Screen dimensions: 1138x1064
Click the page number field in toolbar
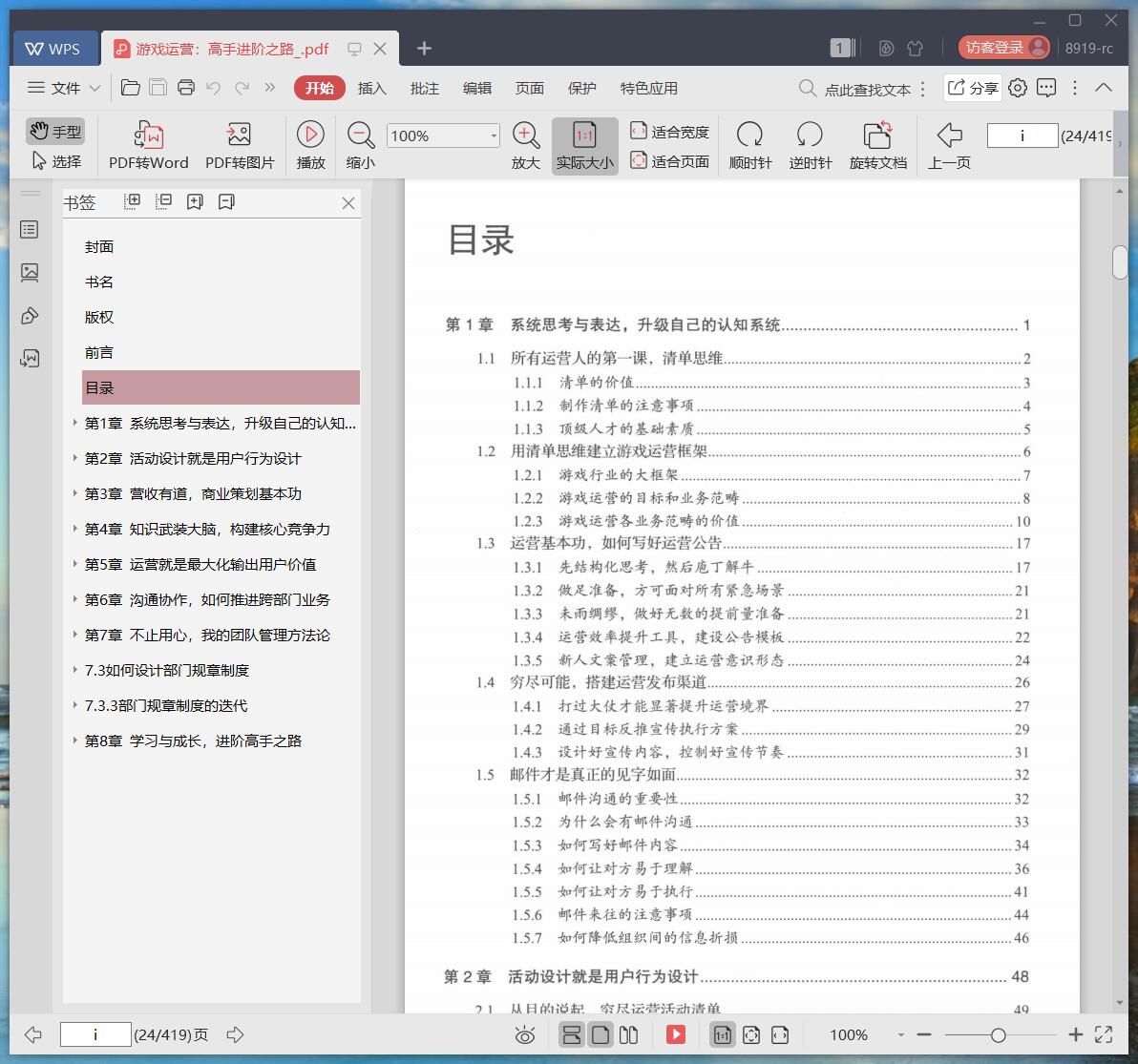[x=1022, y=136]
